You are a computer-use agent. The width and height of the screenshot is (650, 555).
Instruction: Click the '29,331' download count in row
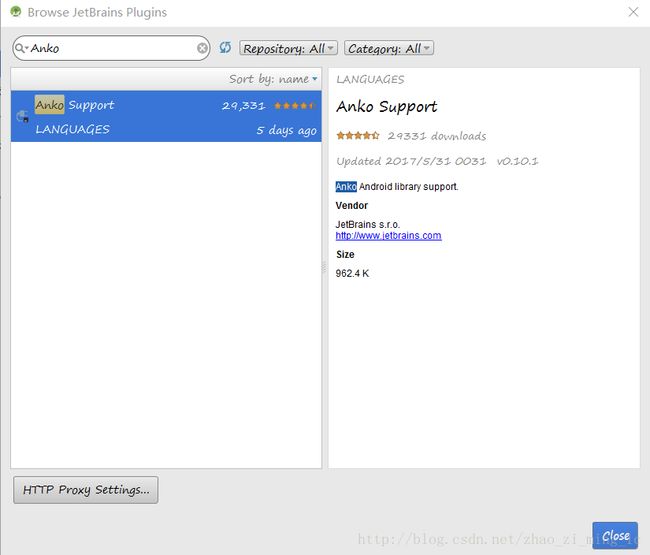coord(243,106)
